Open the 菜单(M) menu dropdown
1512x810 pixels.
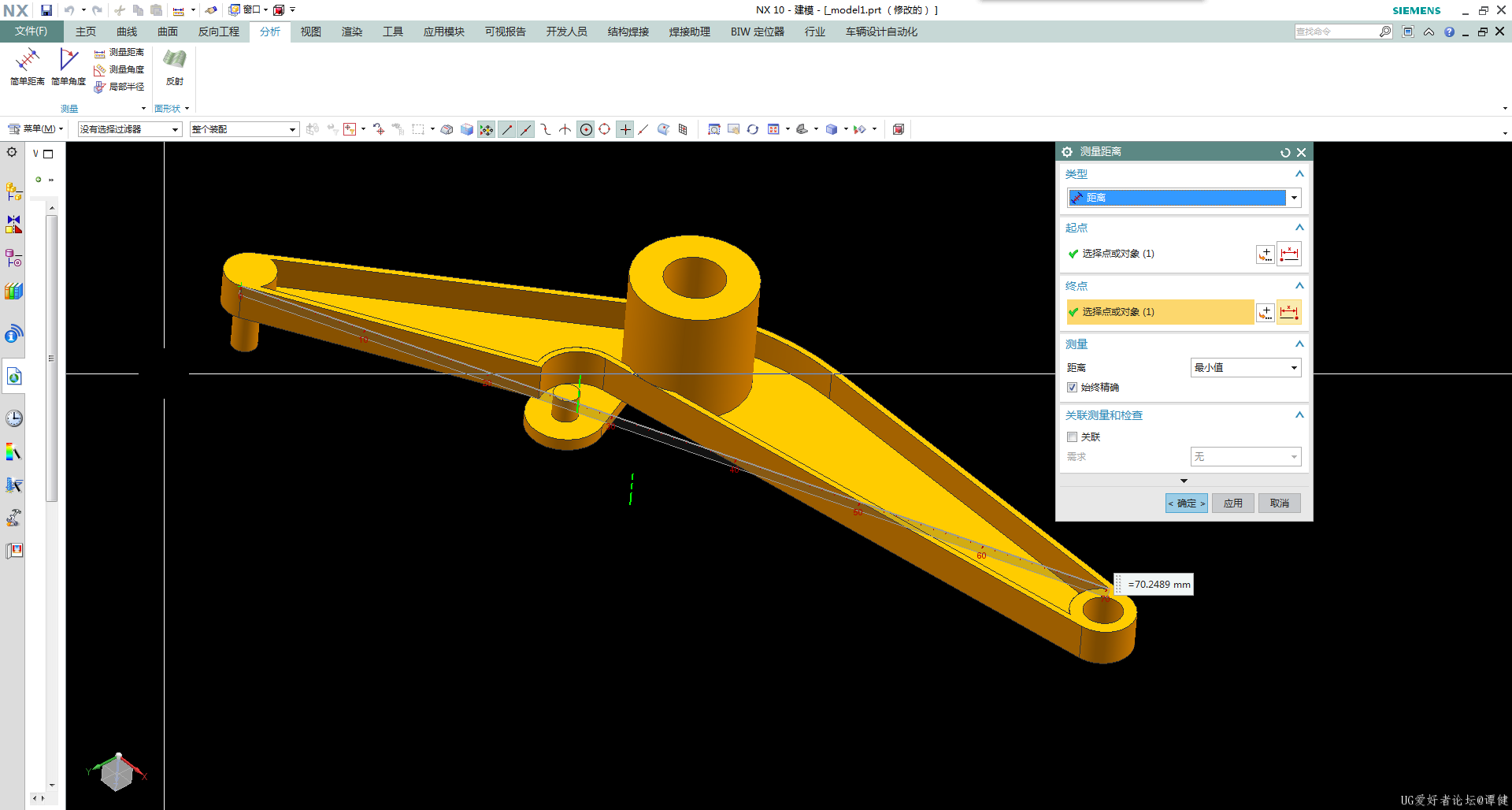35,129
